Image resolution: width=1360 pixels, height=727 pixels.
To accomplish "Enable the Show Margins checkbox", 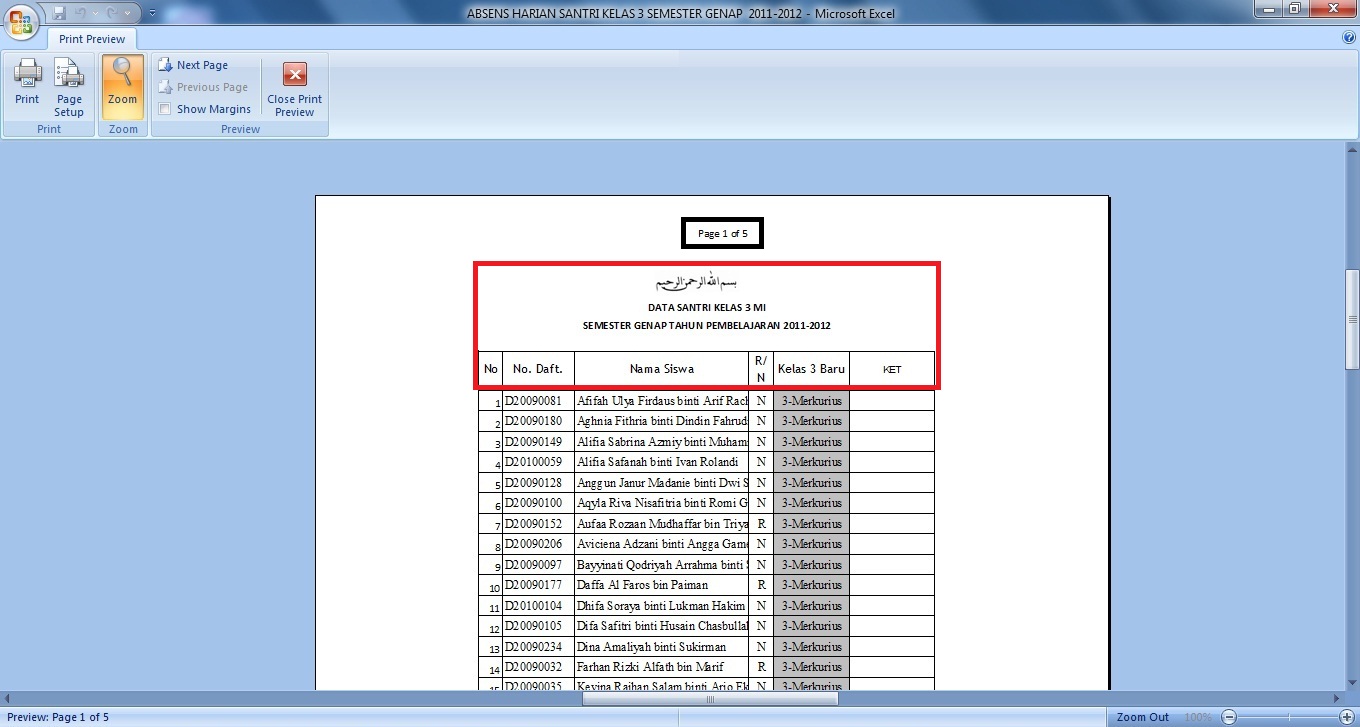I will coord(165,109).
